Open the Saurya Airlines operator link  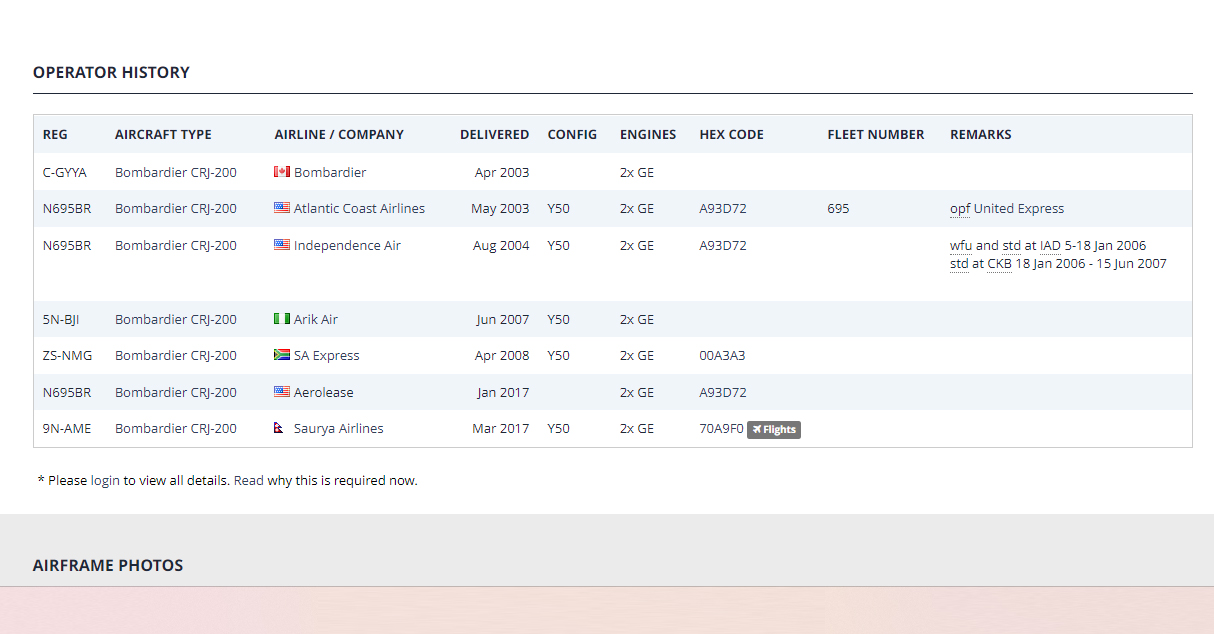coord(338,429)
